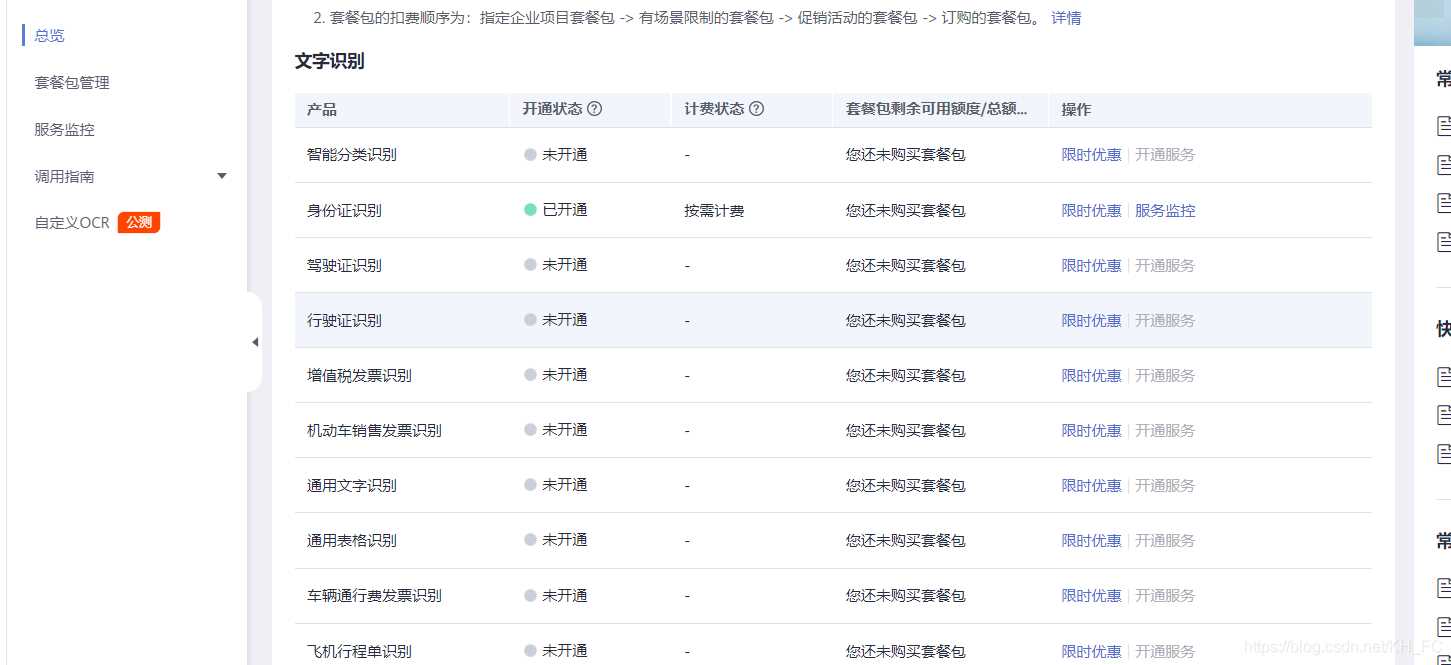Click the second document icon in right panel
Image resolution: width=1451 pixels, height=665 pixels.
coord(1443,163)
